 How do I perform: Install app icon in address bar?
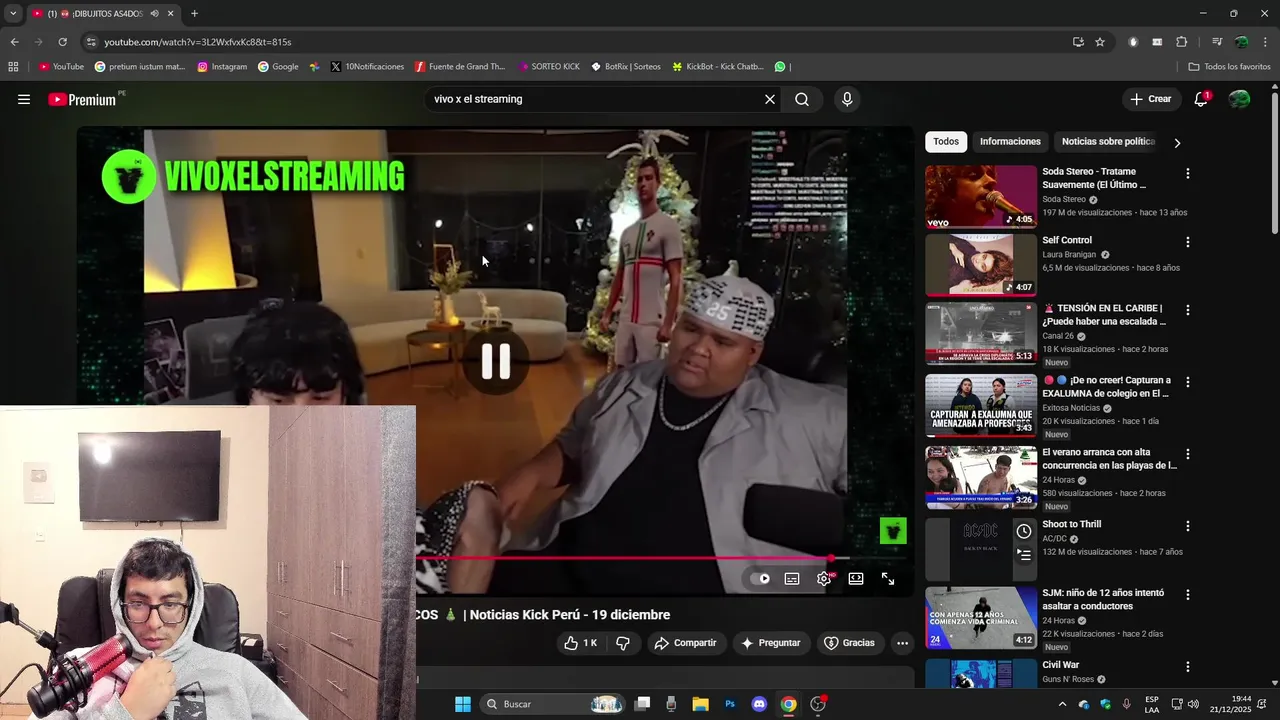[1078, 42]
